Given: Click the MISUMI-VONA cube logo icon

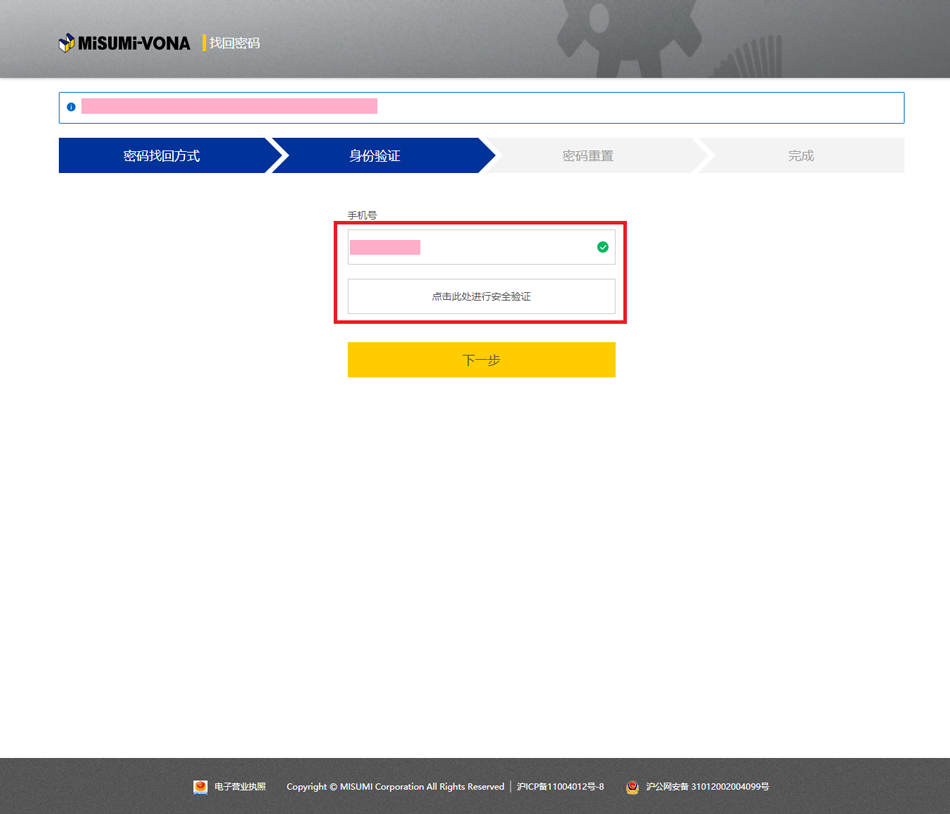Looking at the screenshot, I should pyautogui.click(x=67, y=43).
